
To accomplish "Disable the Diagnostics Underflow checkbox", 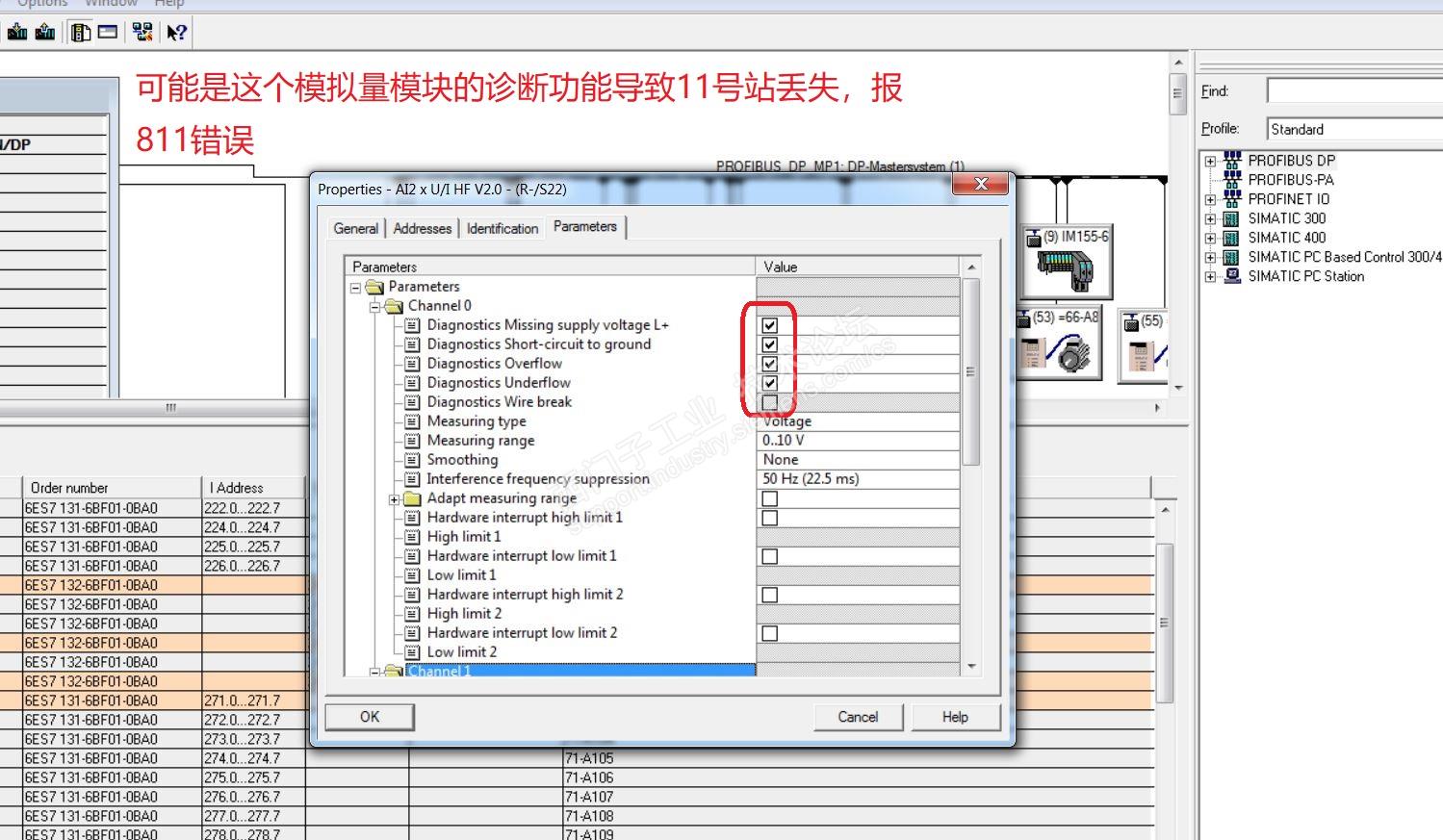I will point(769,383).
